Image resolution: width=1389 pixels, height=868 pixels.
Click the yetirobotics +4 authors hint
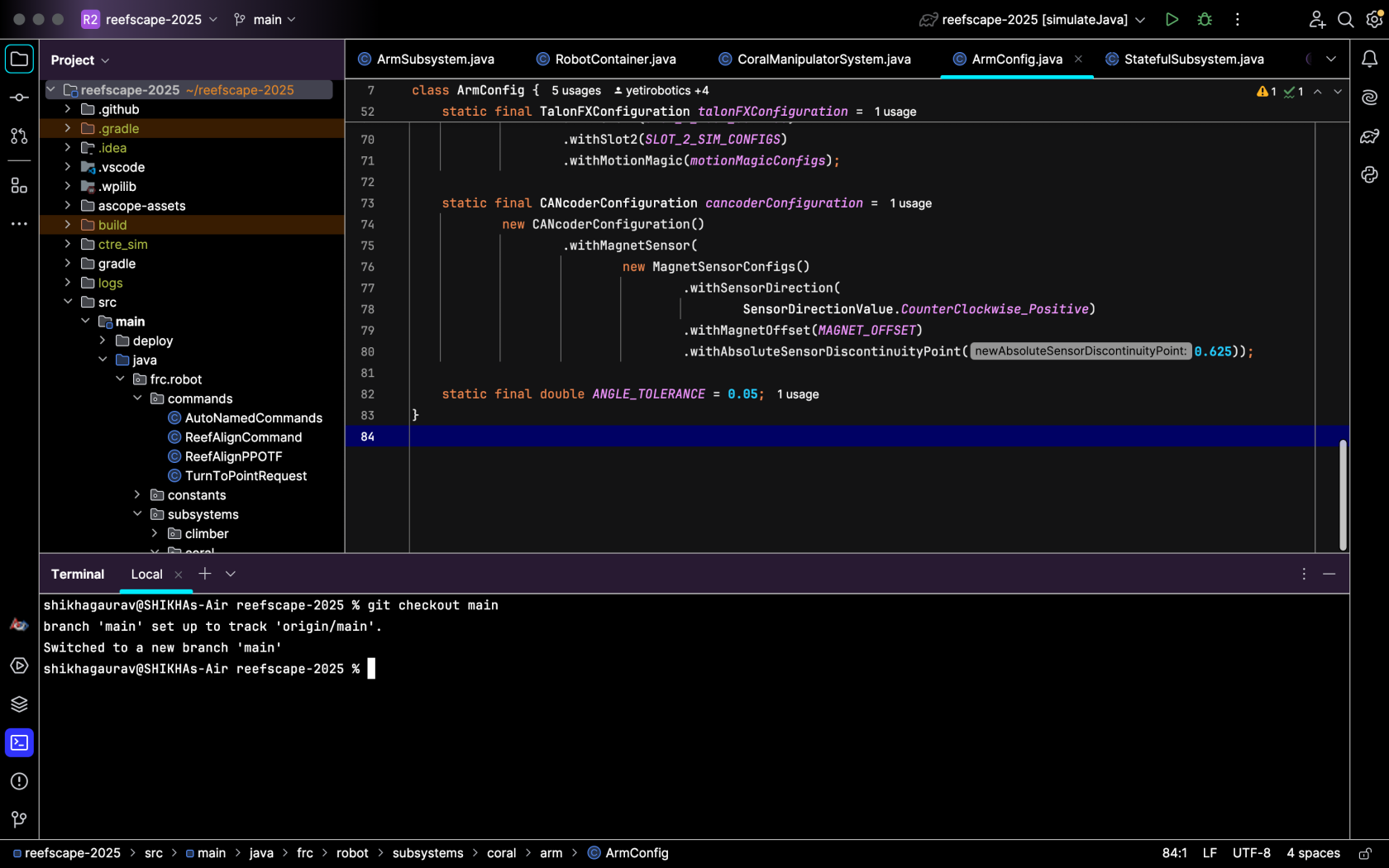(661, 91)
